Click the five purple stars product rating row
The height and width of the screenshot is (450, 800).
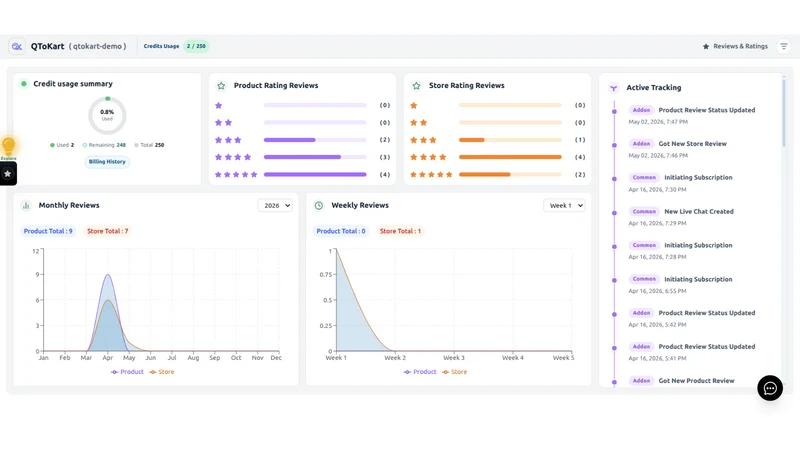click(236, 174)
